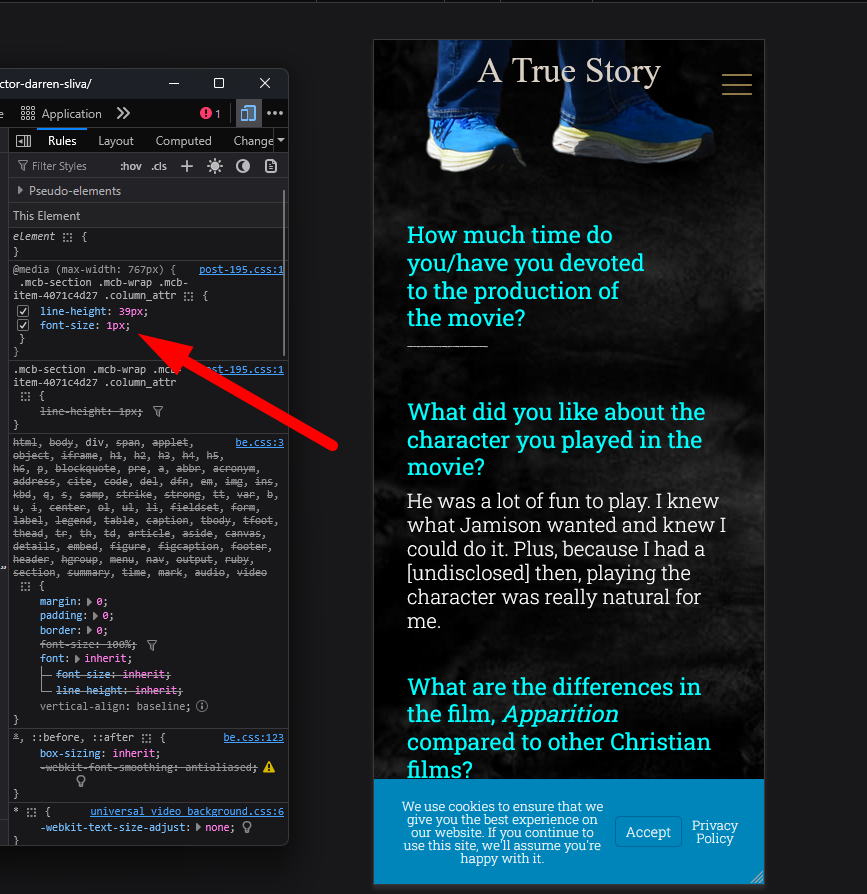The image size is (867, 894).
Task: Click the red error count icon
Action: pos(210,113)
